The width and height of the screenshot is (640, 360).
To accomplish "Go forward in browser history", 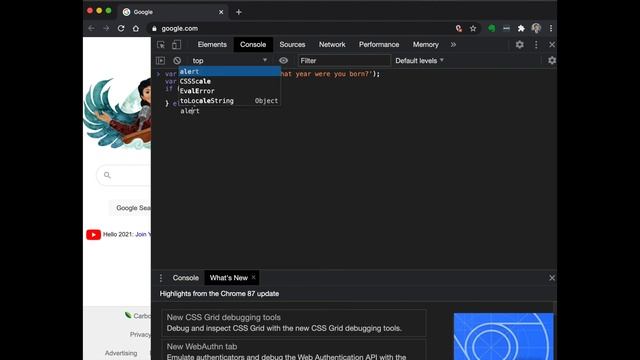I will [106, 28].
